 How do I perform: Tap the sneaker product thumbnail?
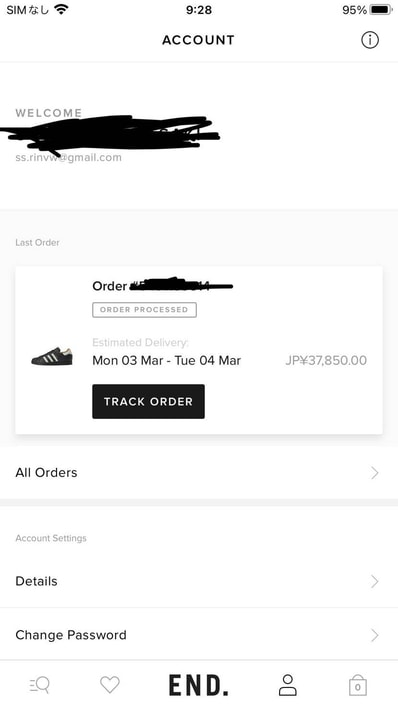(x=52, y=356)
